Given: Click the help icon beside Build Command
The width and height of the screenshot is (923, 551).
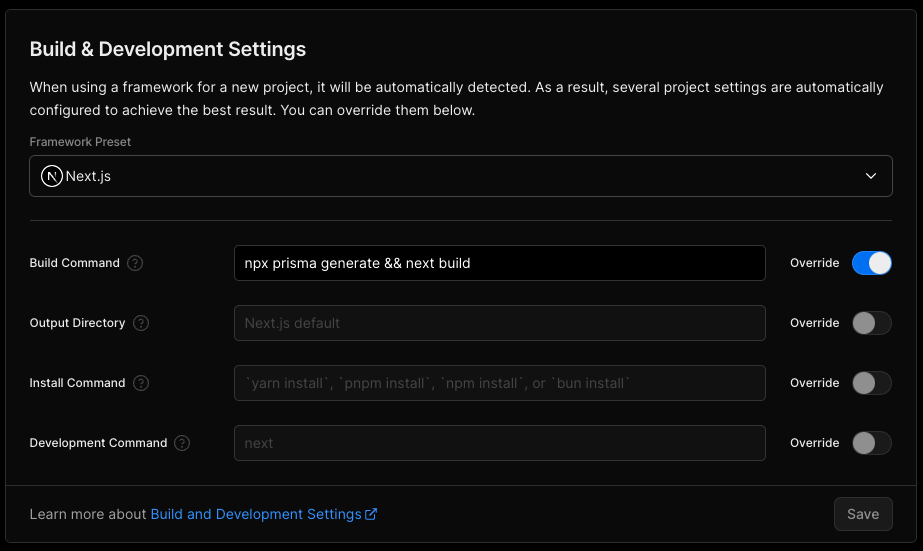Looking at the screenshot, I should click(136, 263).
